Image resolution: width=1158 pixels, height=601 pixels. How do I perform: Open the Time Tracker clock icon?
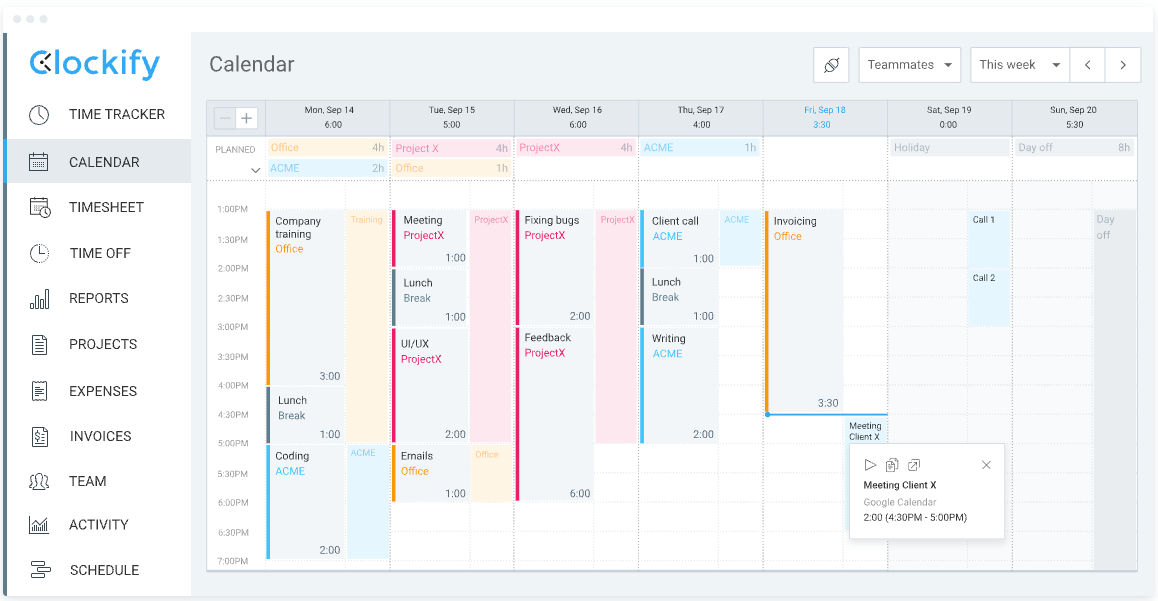(x=39, y=114)
